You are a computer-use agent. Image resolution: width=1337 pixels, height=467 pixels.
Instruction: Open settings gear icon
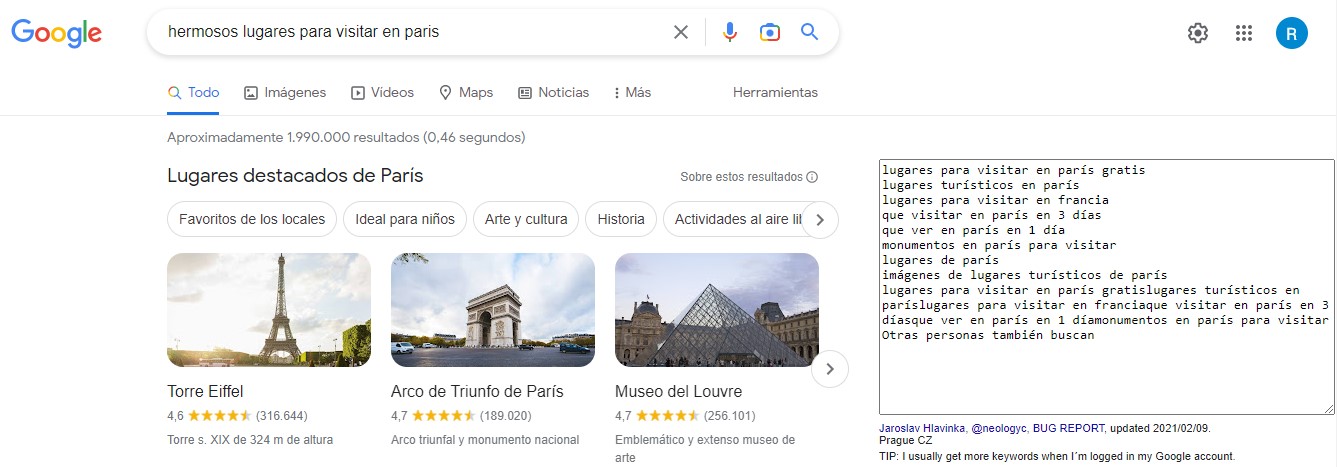(x=1197, y=33)
